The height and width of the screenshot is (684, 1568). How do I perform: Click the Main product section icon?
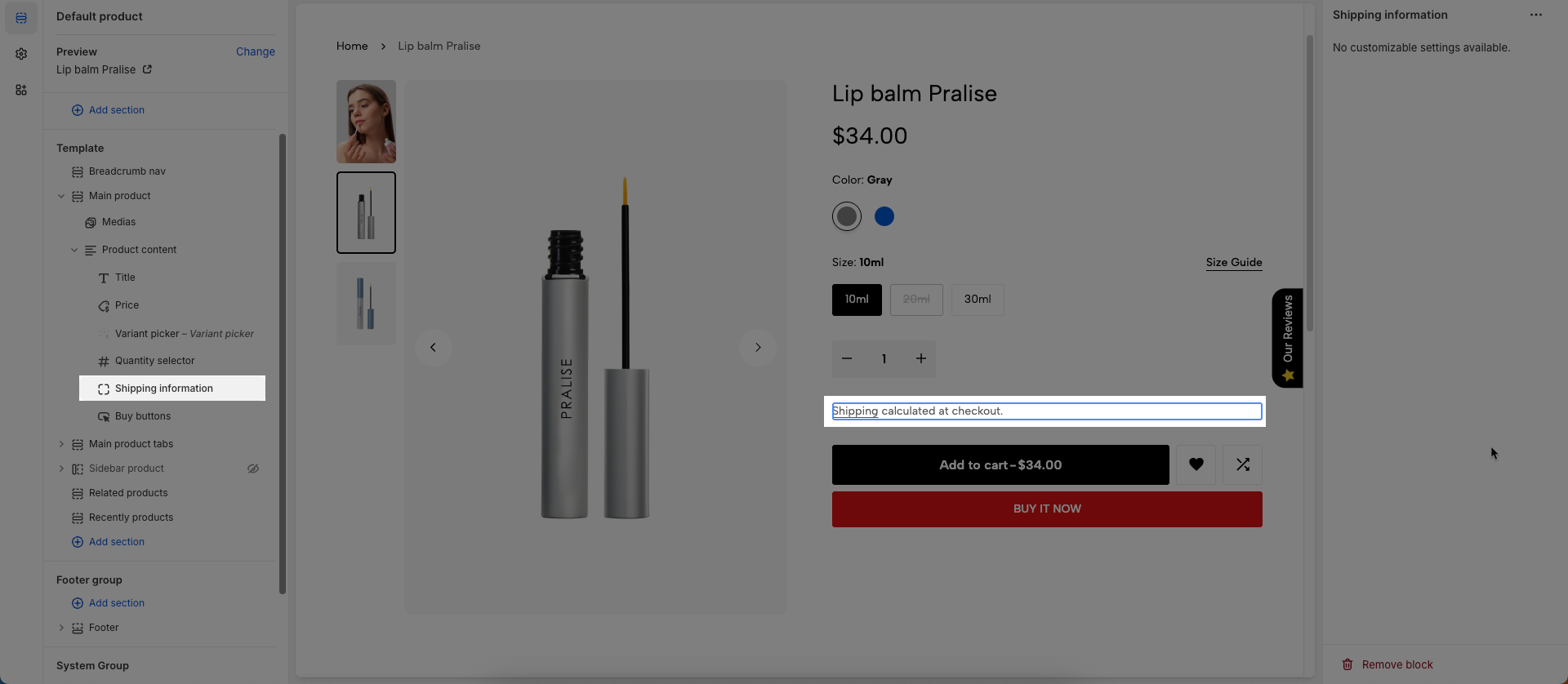[78, 196]
